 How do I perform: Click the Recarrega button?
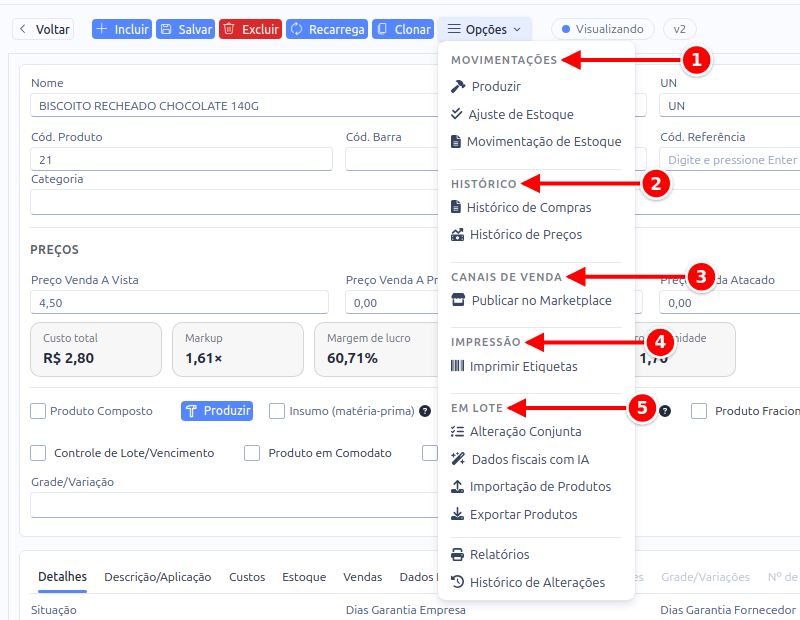click(x=328, y=29)
